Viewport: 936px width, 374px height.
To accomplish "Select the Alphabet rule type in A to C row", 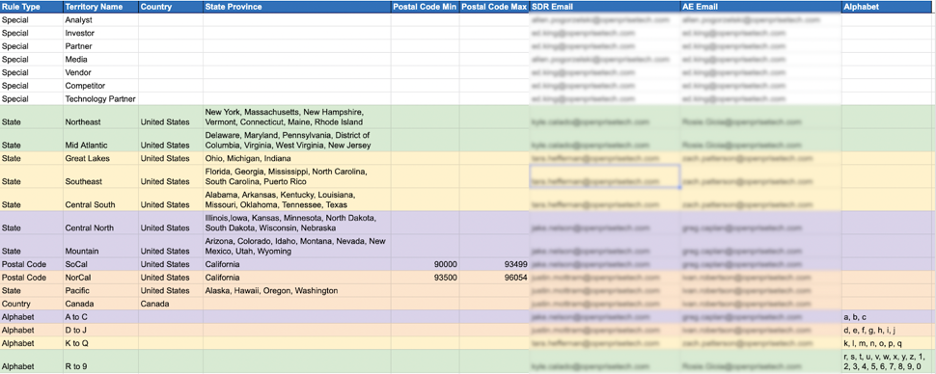I will [31, 317].
